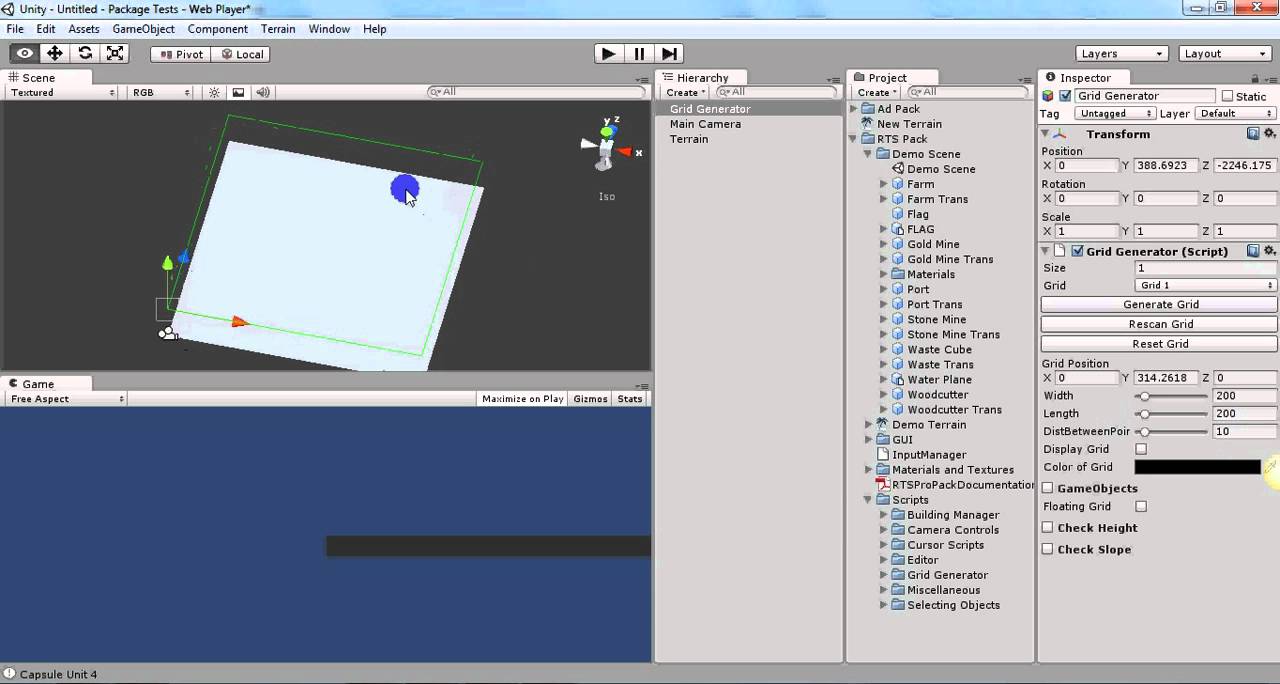Click the Step frame button
The height and width of the screenshot is (684, 1280).
pos(670,54)
